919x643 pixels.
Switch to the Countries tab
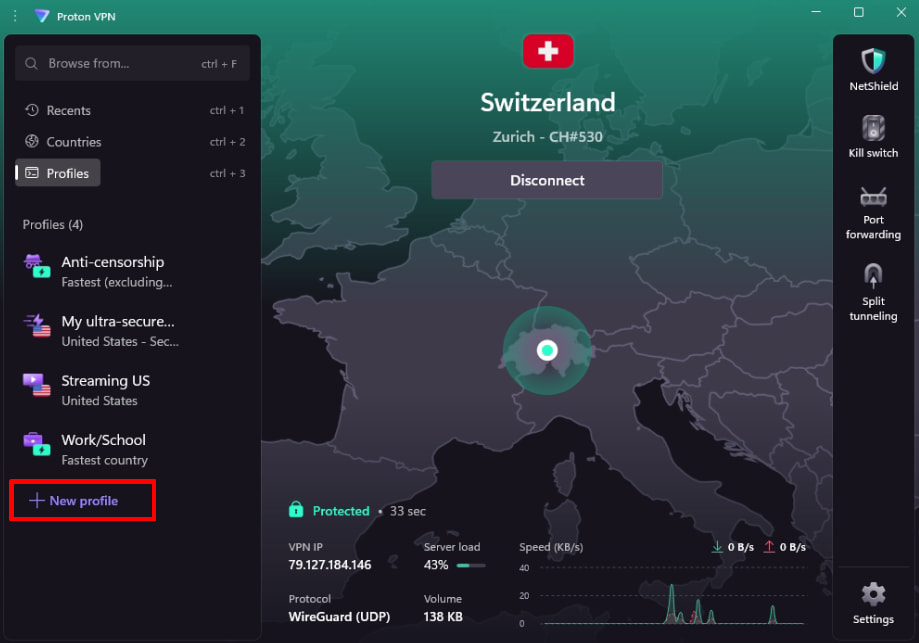[132, 141]
